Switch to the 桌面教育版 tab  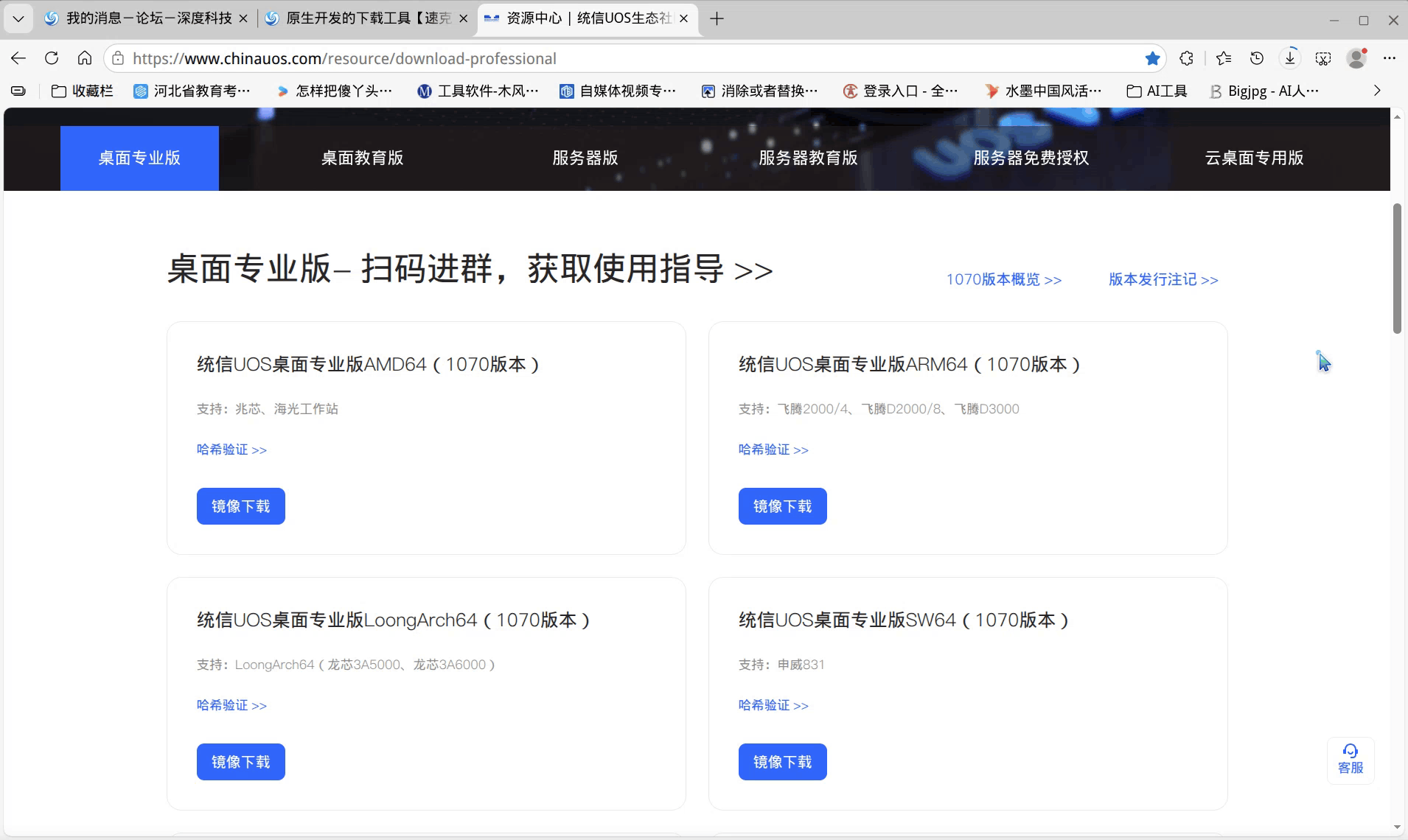click(x=362, y=157)
